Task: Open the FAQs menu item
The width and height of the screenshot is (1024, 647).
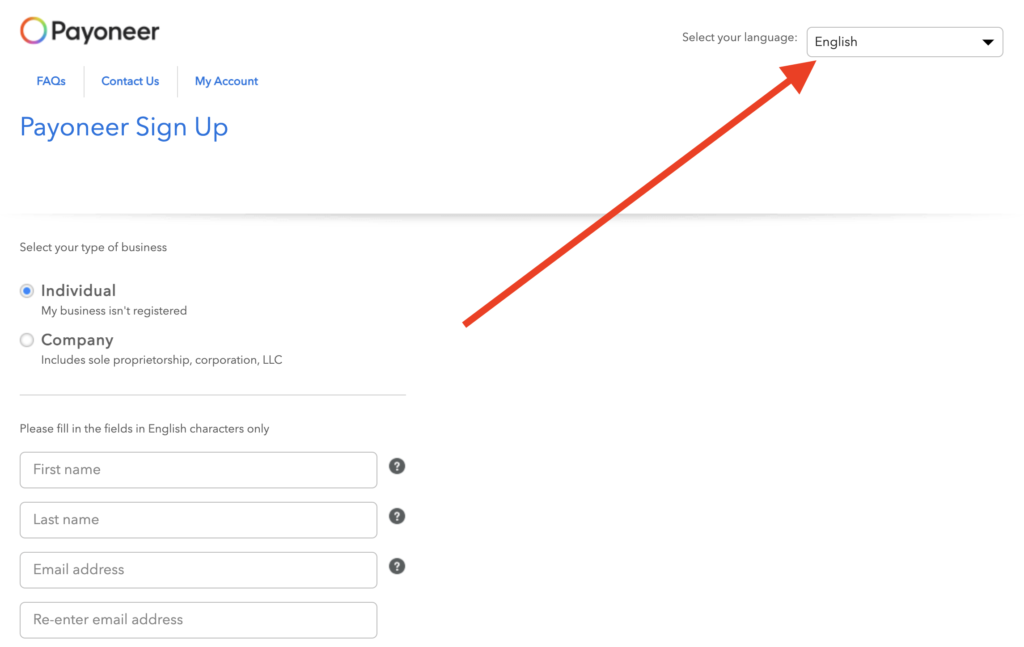Action: (51, 81)
